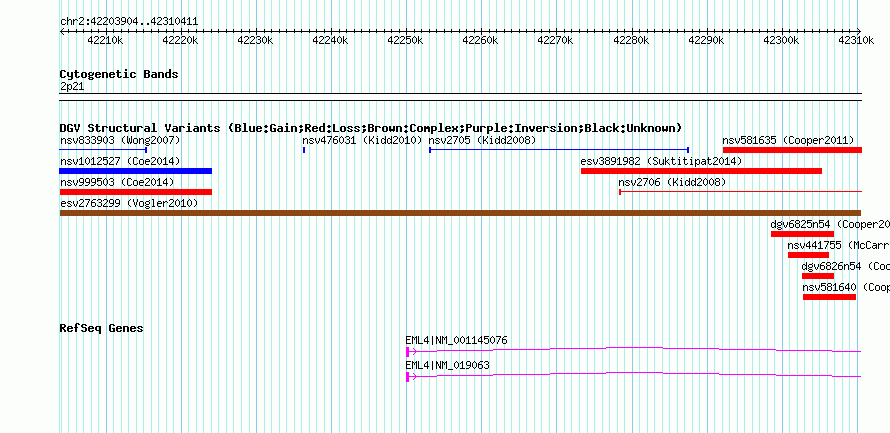Open the nsv1012527 (Coe2014) label

tap(120, 161)
